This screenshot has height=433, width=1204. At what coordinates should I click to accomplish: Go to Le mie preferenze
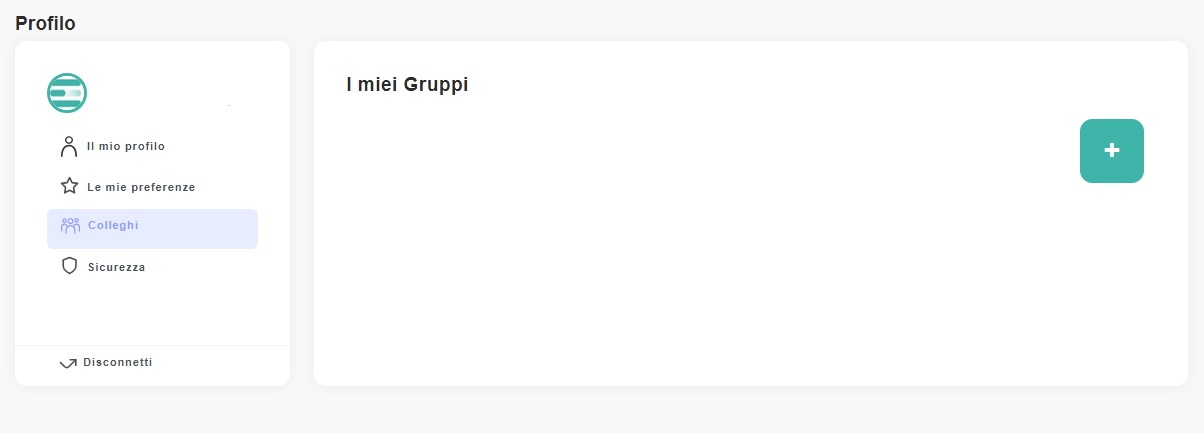(x=140, y=187)
